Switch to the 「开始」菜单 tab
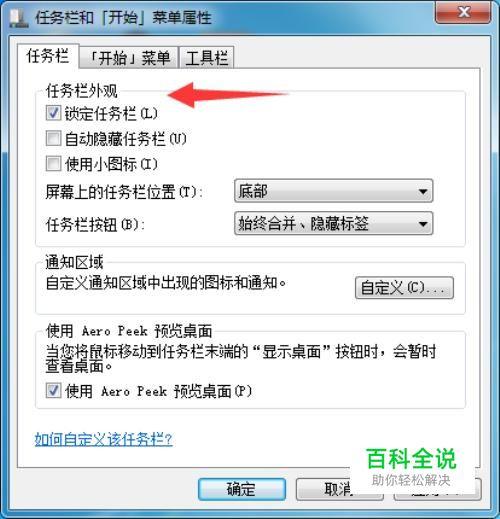 129,58
